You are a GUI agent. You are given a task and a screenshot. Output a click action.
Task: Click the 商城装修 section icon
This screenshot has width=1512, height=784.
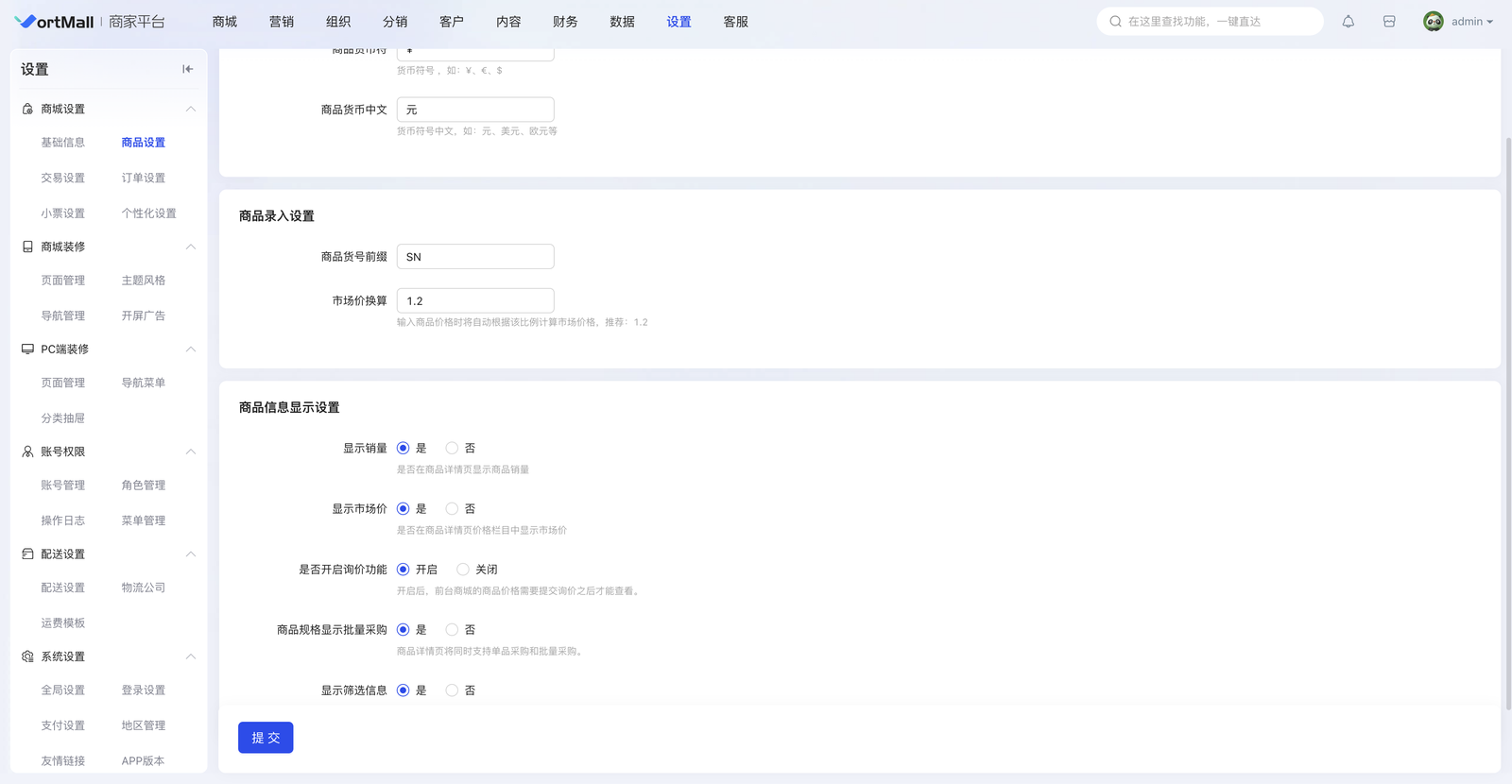(27, 247)
